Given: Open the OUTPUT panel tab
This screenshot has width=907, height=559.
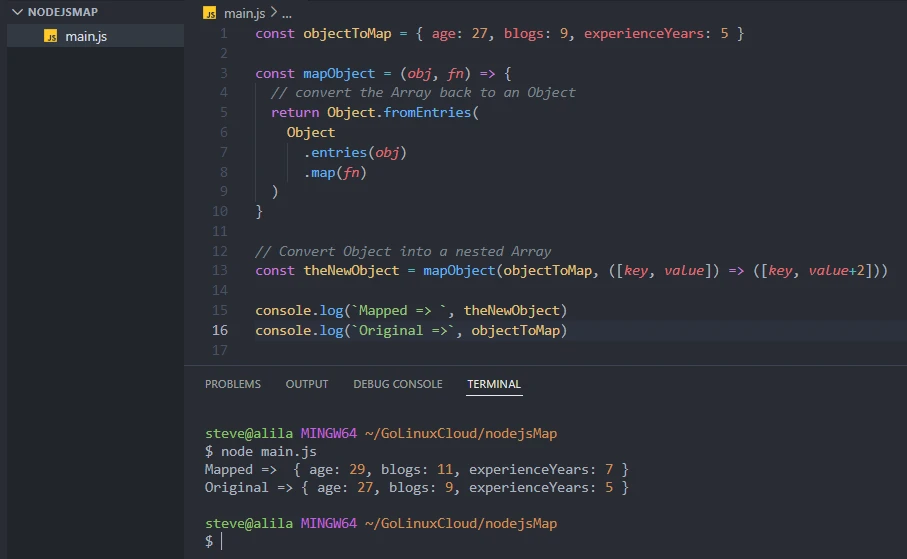Looking at the screenshot, I should tap(307, 384).
